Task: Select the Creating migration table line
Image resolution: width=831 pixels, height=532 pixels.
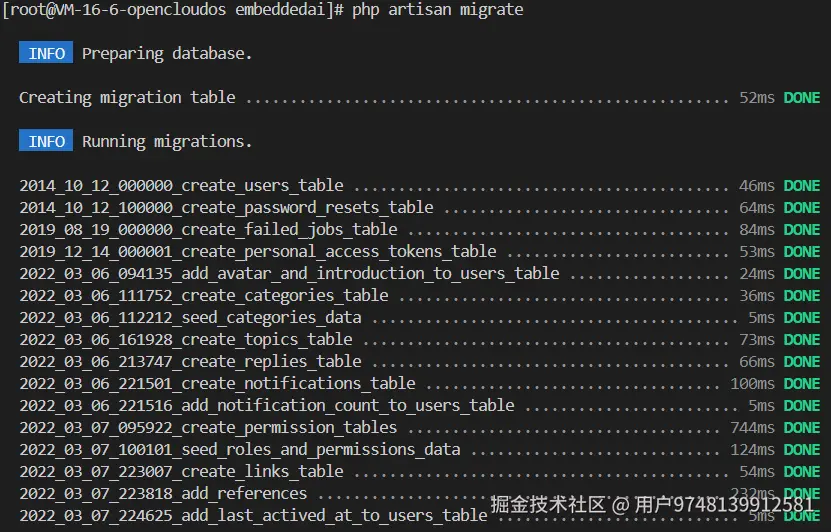Action: [127, 97]
